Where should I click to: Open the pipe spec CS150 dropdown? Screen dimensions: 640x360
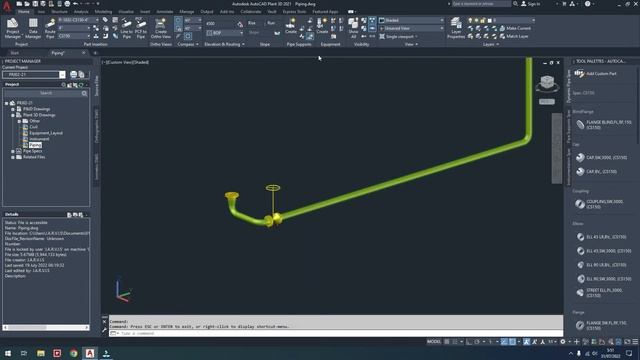[74, 36]
